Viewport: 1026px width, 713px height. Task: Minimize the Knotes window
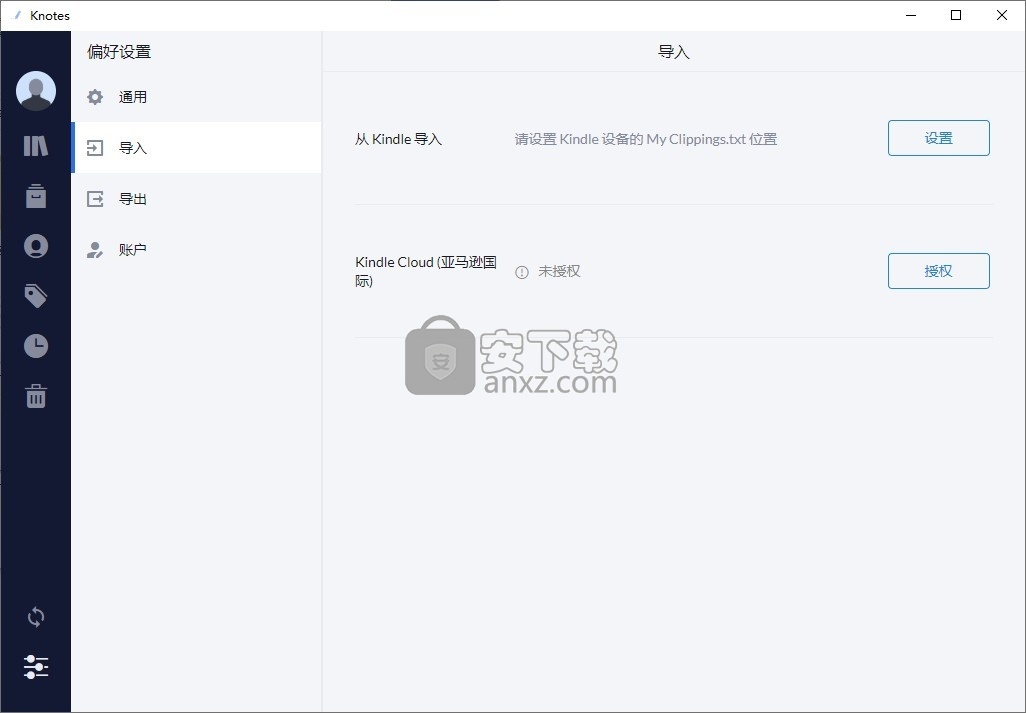click(910, 15)
